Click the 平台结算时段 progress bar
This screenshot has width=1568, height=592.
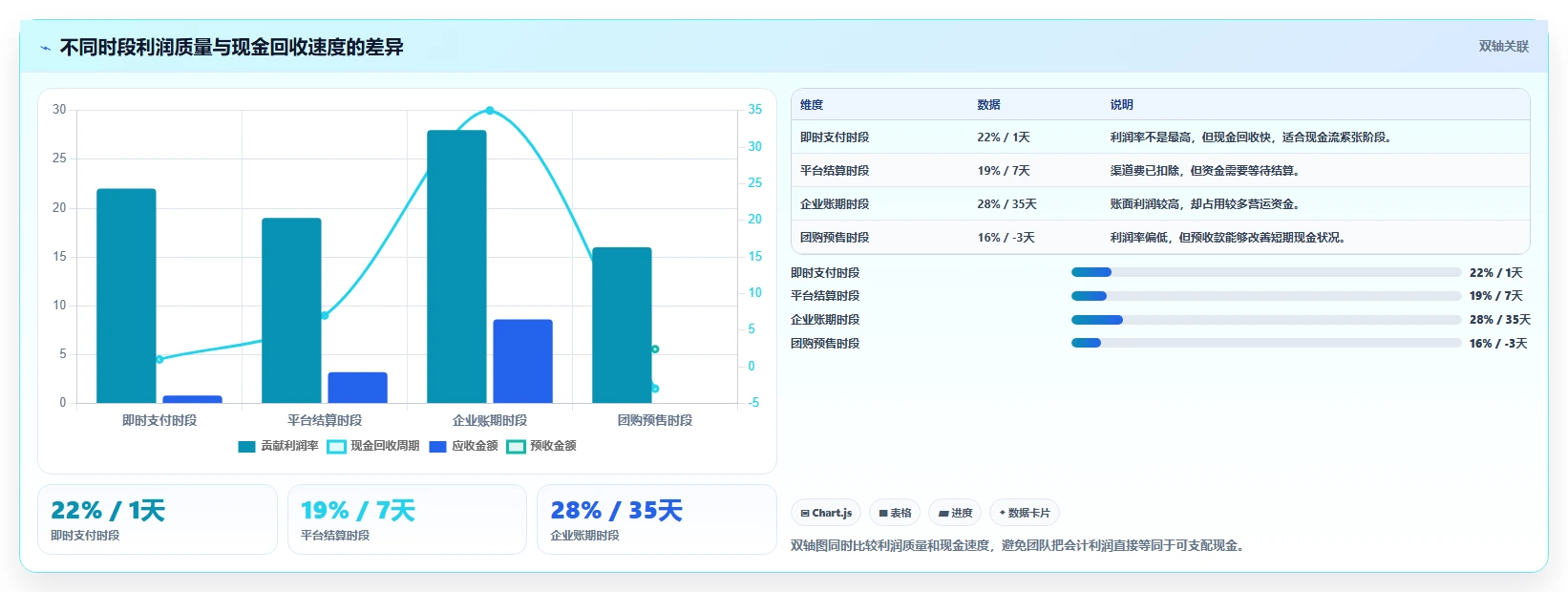(x=1266, y=296)
